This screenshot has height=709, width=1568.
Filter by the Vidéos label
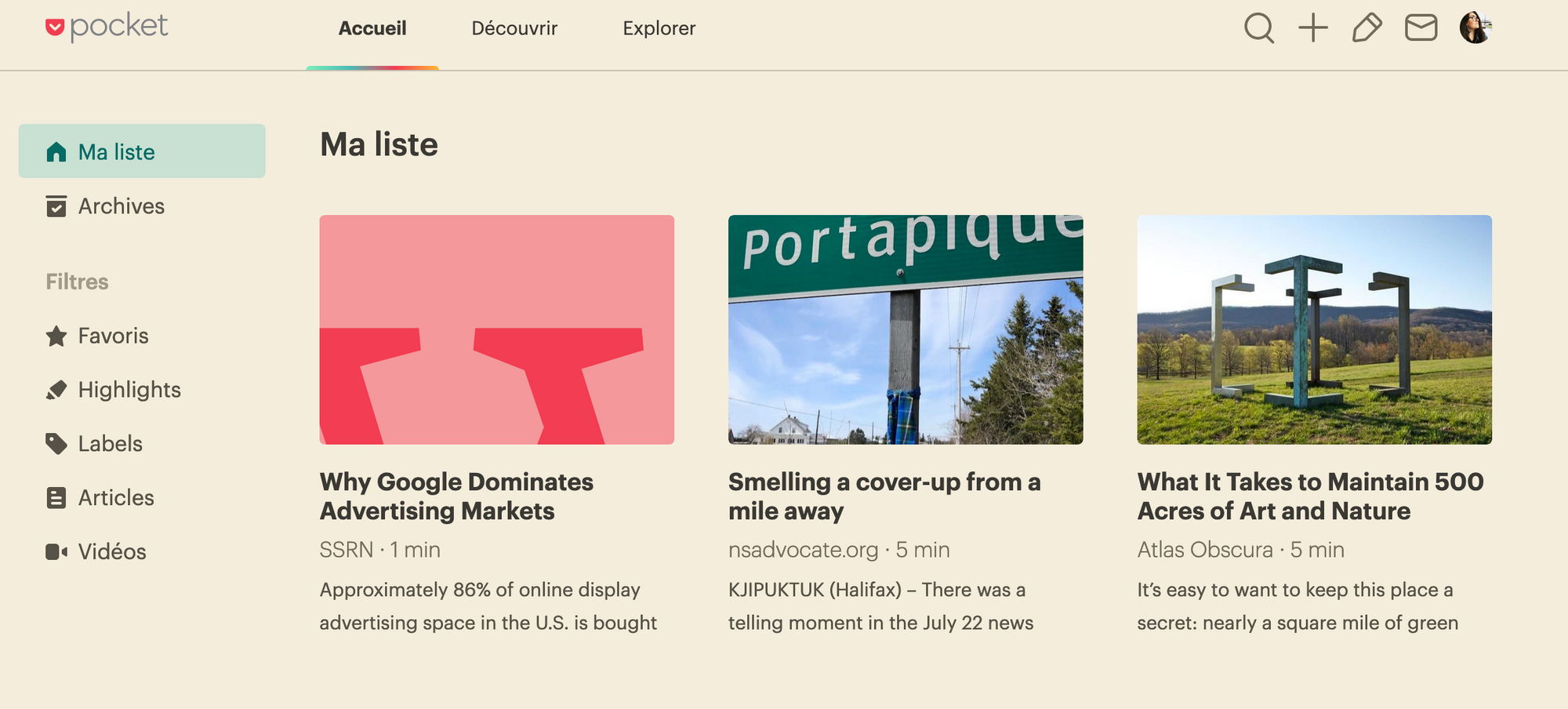[112, 552]
